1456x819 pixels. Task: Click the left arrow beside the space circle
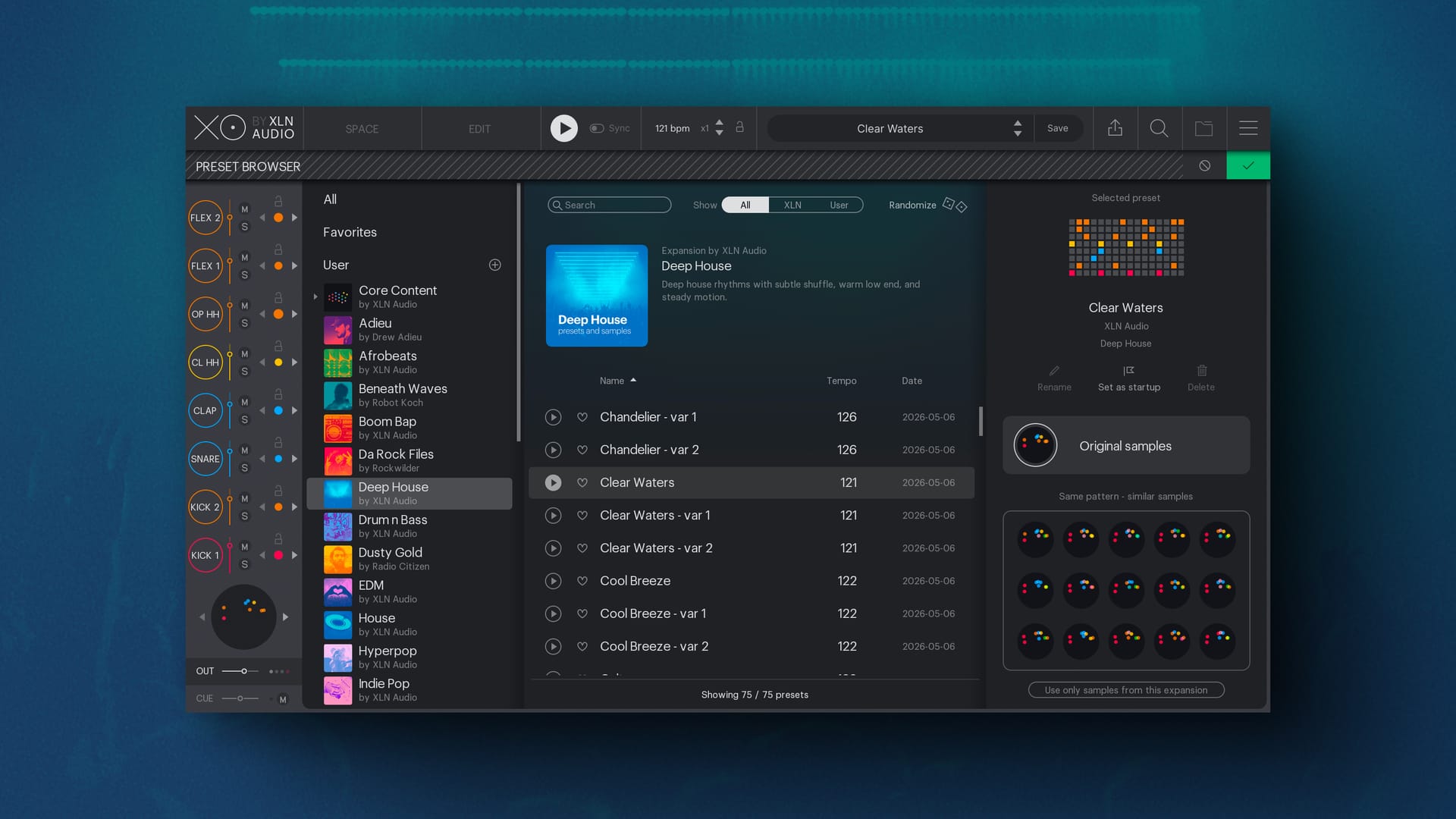click(x=202, y=617)
